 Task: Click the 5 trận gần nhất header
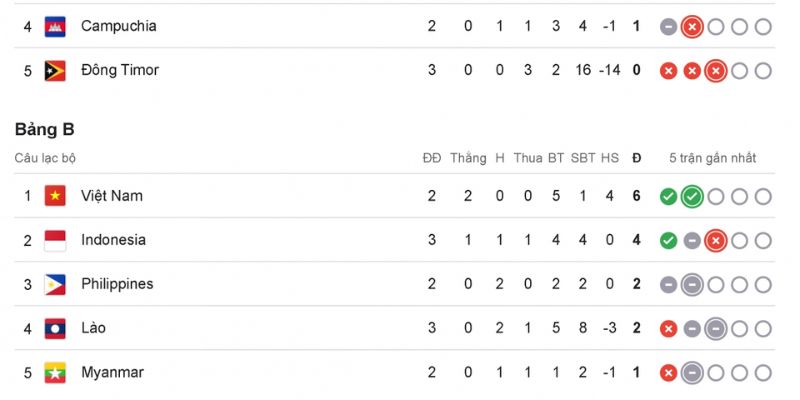(x=713, y=158)
